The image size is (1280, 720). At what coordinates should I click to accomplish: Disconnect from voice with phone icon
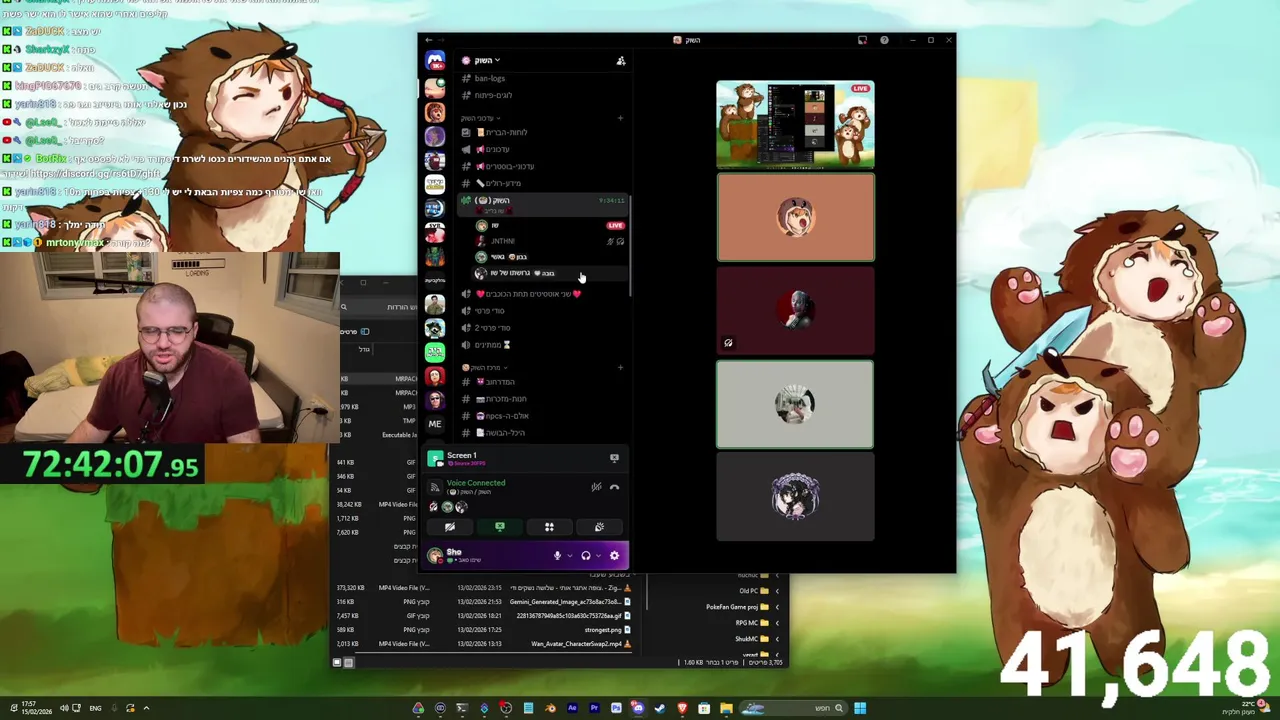pyautogui.click(x=614, y=487)
